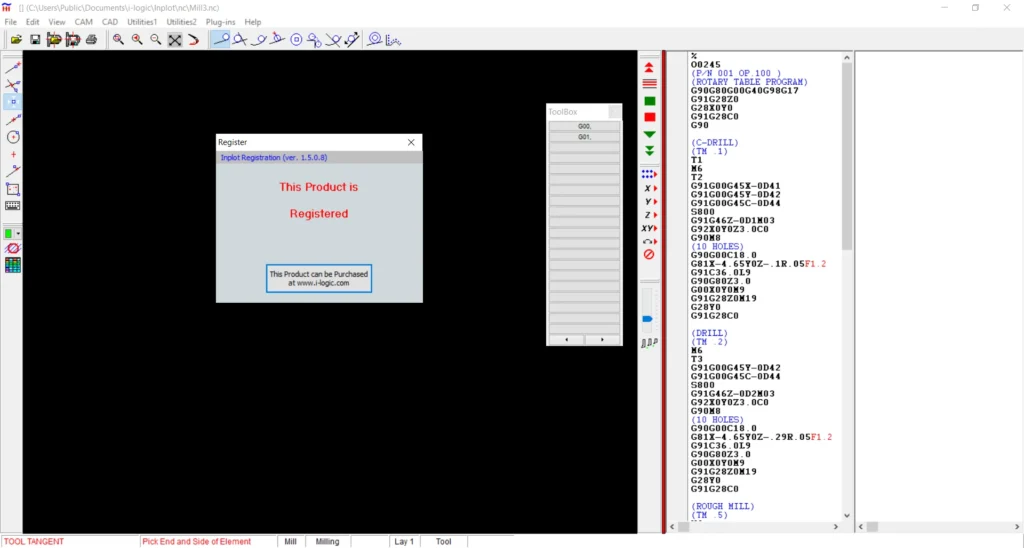The width and height of the screenshot is (1024, 548).
Task: Click the red curved arrow redraw icon
Action: [x=193, y=40]
